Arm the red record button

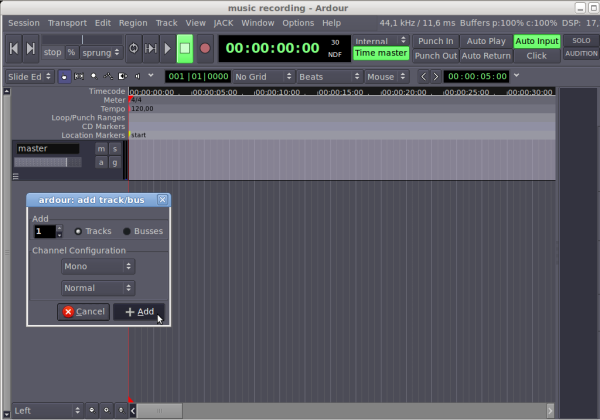(x=205, y=49)
